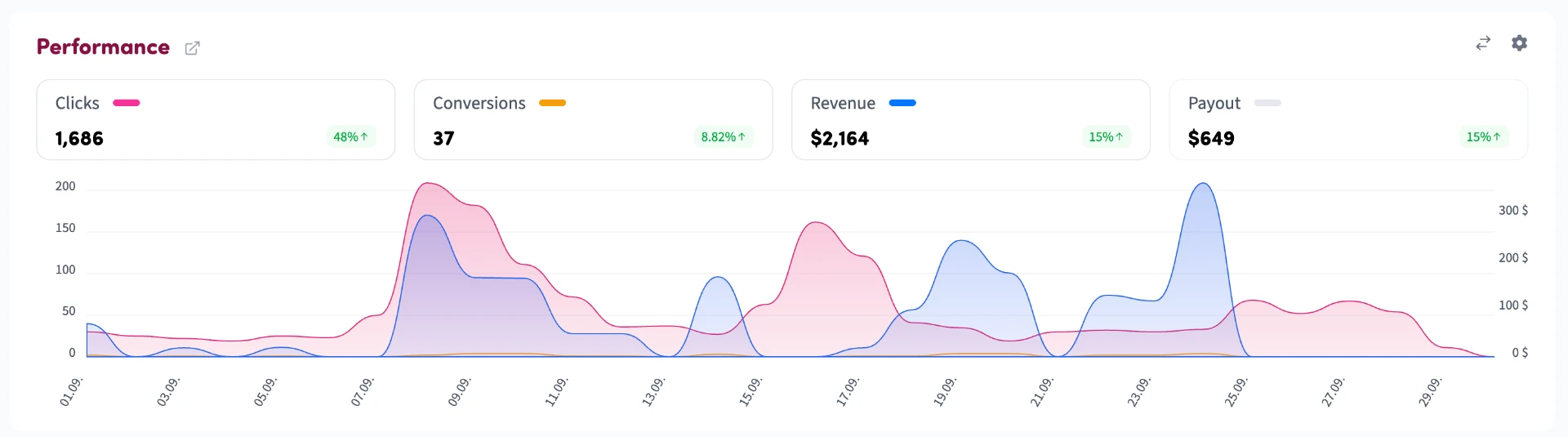Click the Performance heading
Image resolution: width=1568 pixels, height=437 pixels.
pos(103,47)
